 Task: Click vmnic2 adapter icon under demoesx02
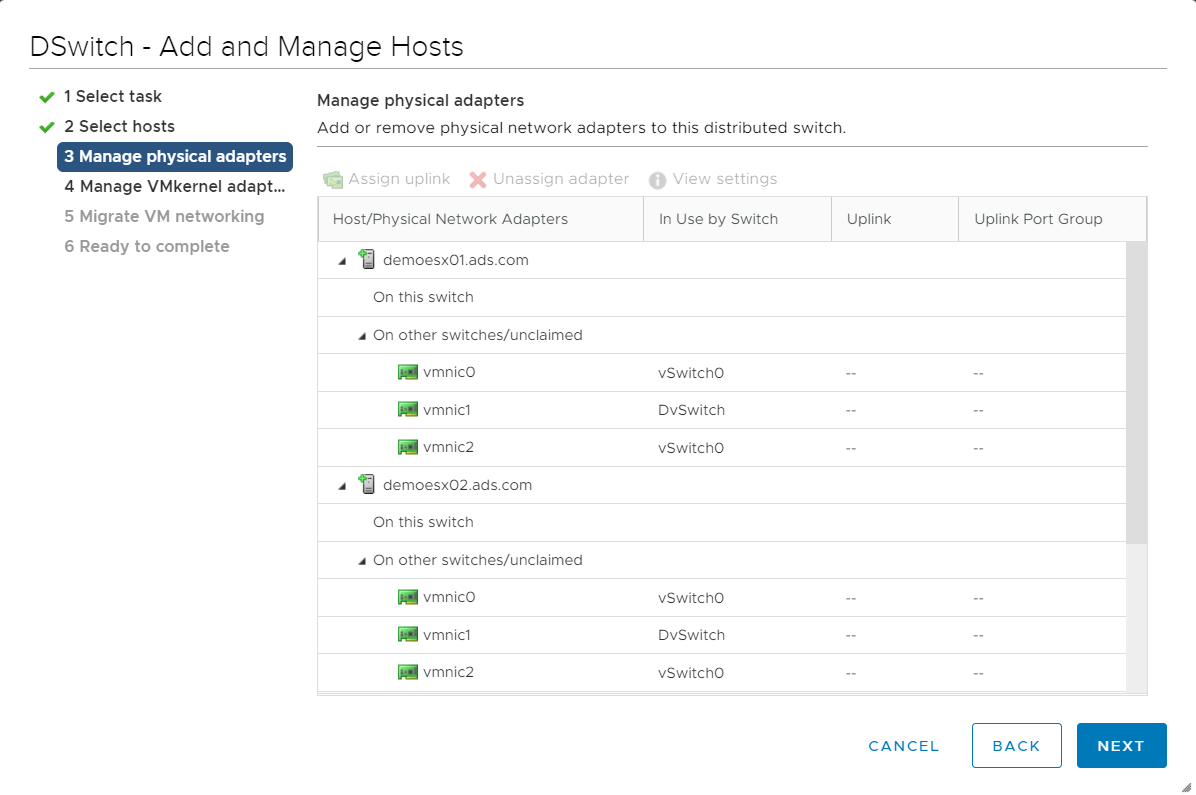click(x=408, y=672)
